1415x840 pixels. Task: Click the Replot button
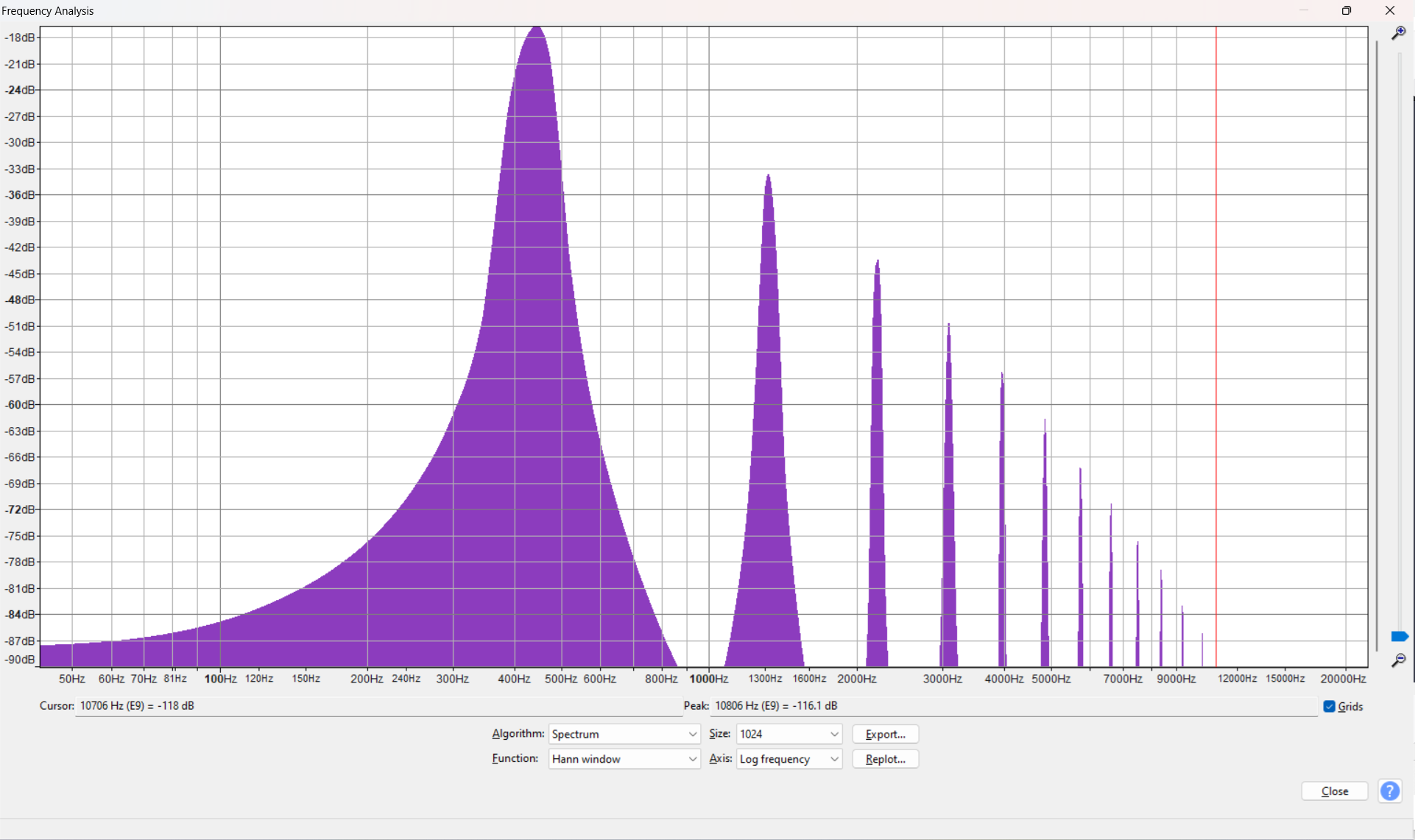(x=884, y=759)
